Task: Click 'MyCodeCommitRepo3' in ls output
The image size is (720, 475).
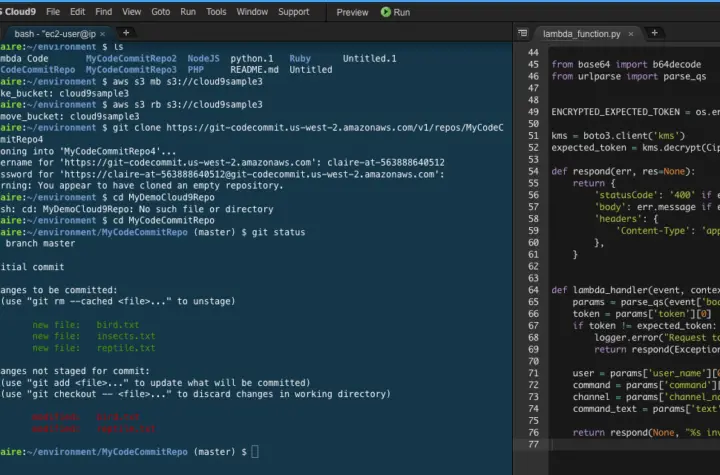Action: tap(131, 70)
